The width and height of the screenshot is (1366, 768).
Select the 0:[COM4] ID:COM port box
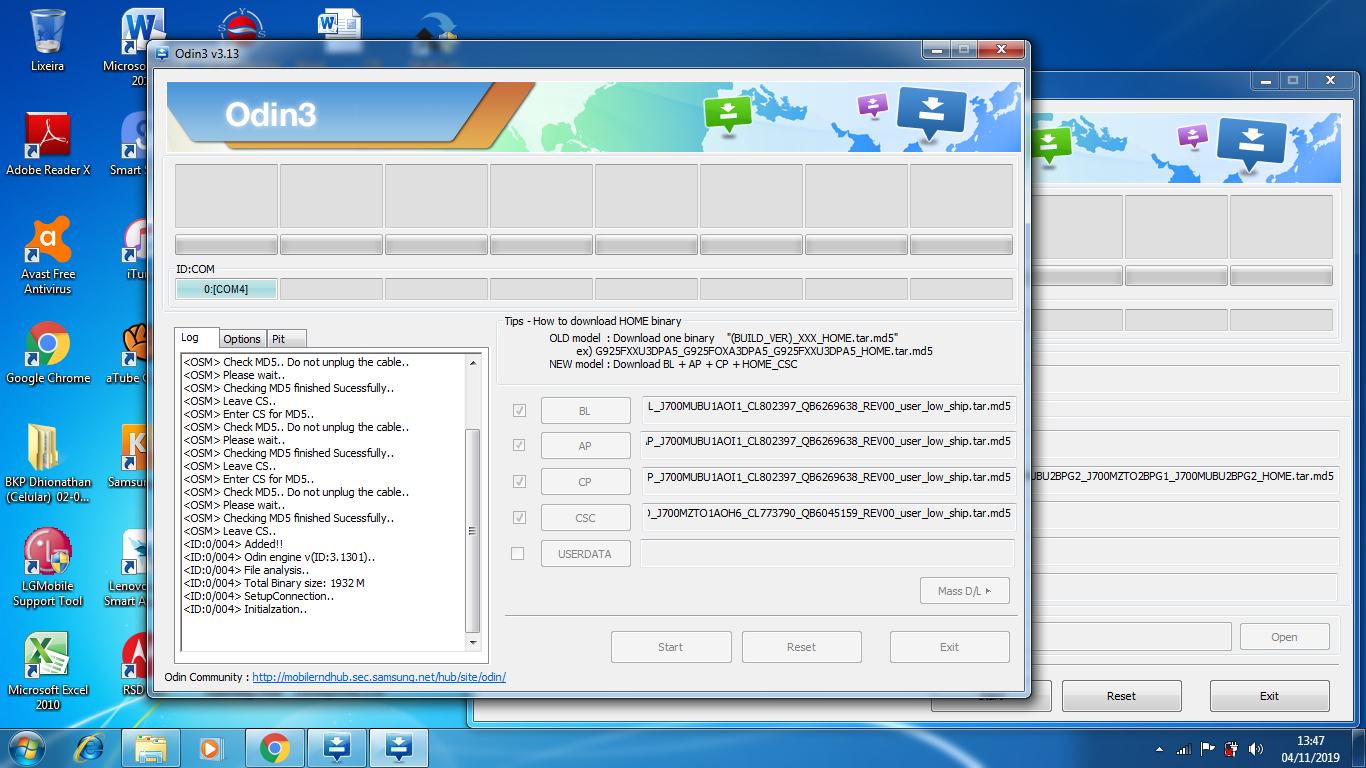(226, 289)
